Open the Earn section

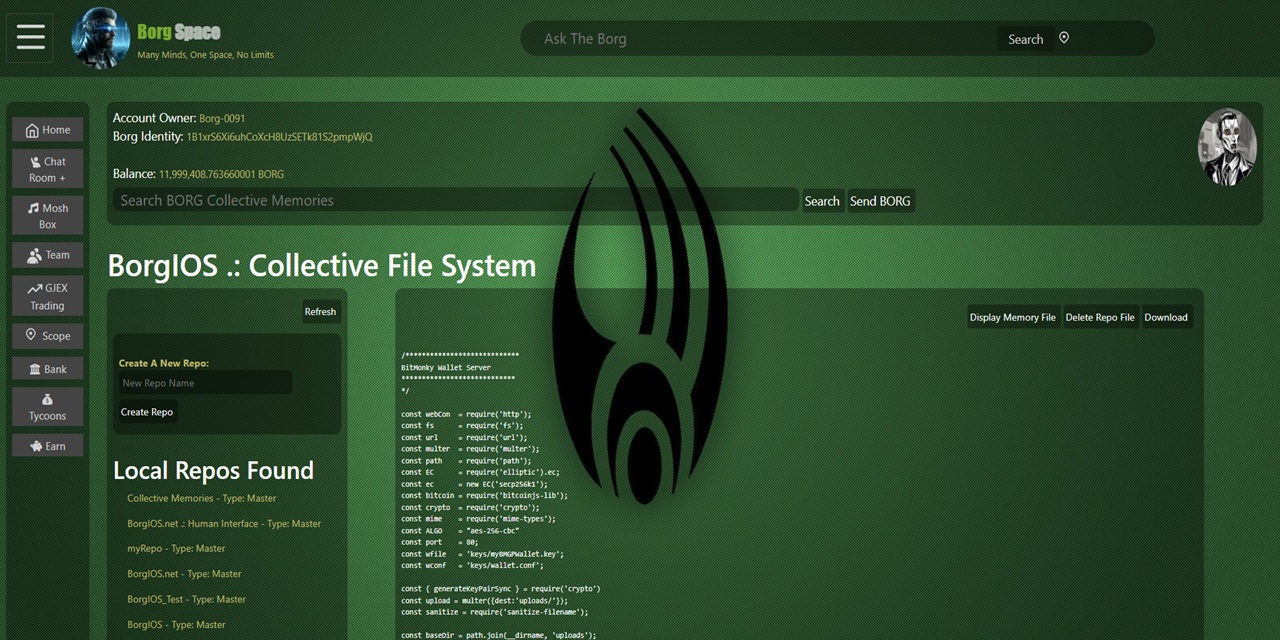48,446
